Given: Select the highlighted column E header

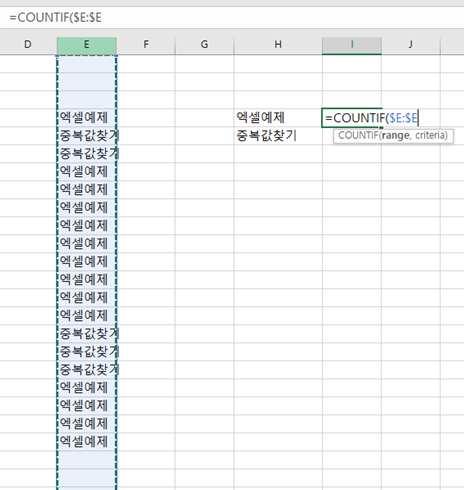Looking at the screenshot, I should (x=87, y=45).
